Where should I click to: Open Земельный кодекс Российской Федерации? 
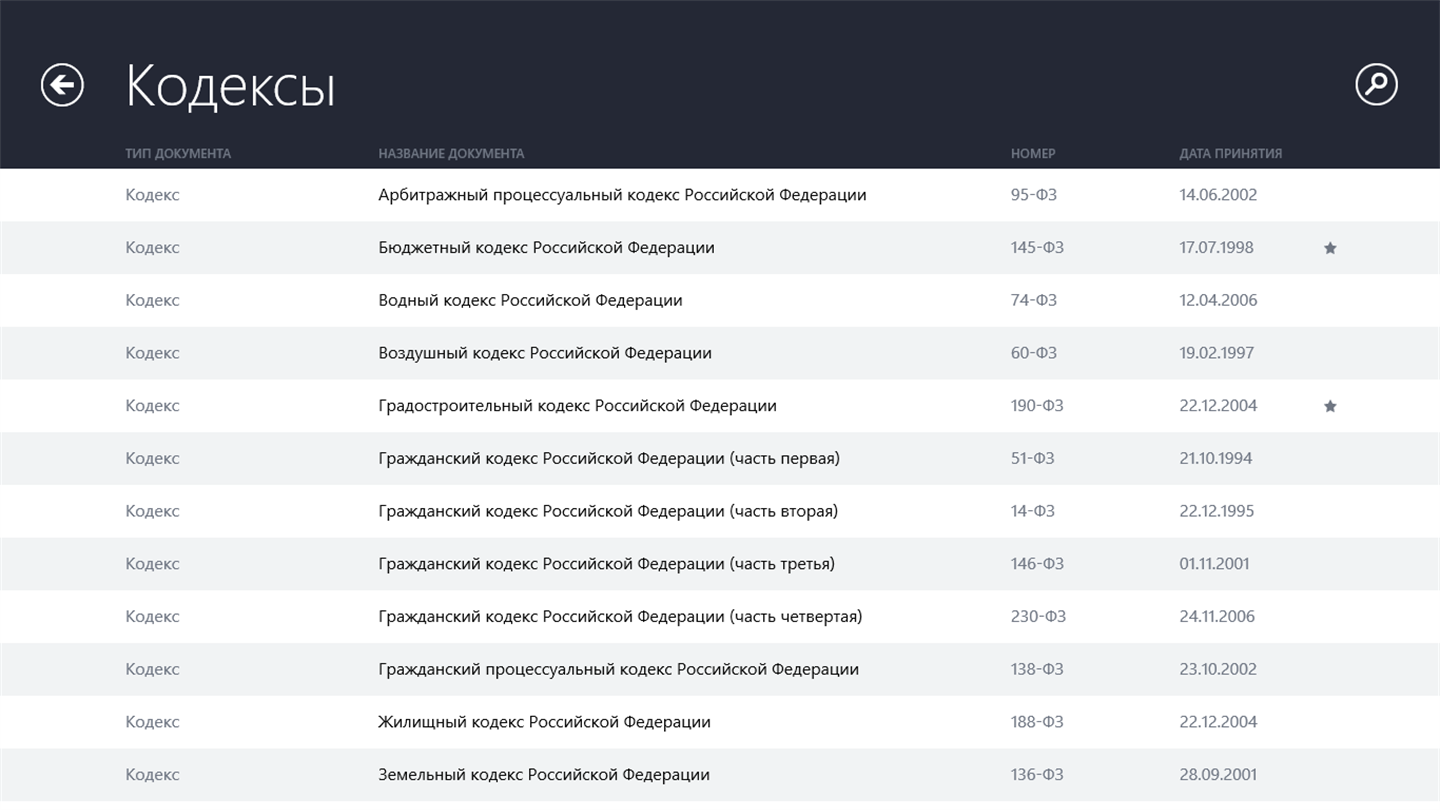[544, 775]
